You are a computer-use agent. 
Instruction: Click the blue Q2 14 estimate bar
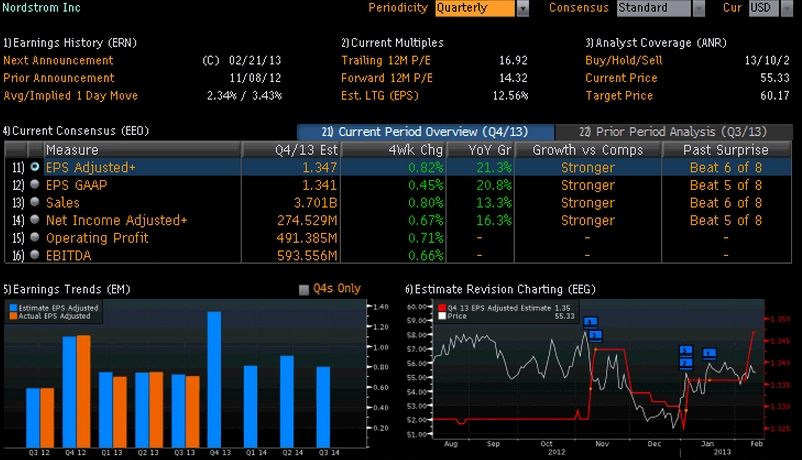[287, 402]
